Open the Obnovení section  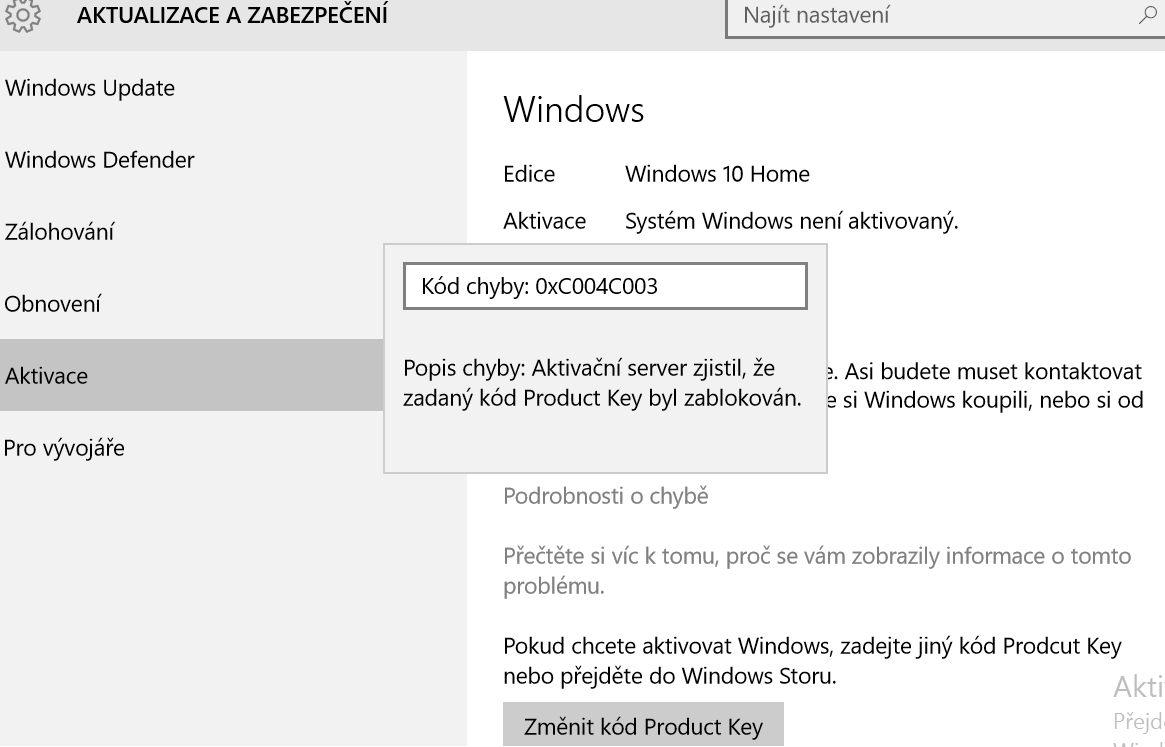[x=53, y=304]
